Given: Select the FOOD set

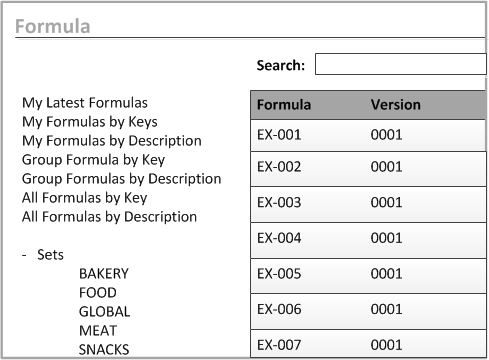Looking at the screenshot, I should [98, 293].
